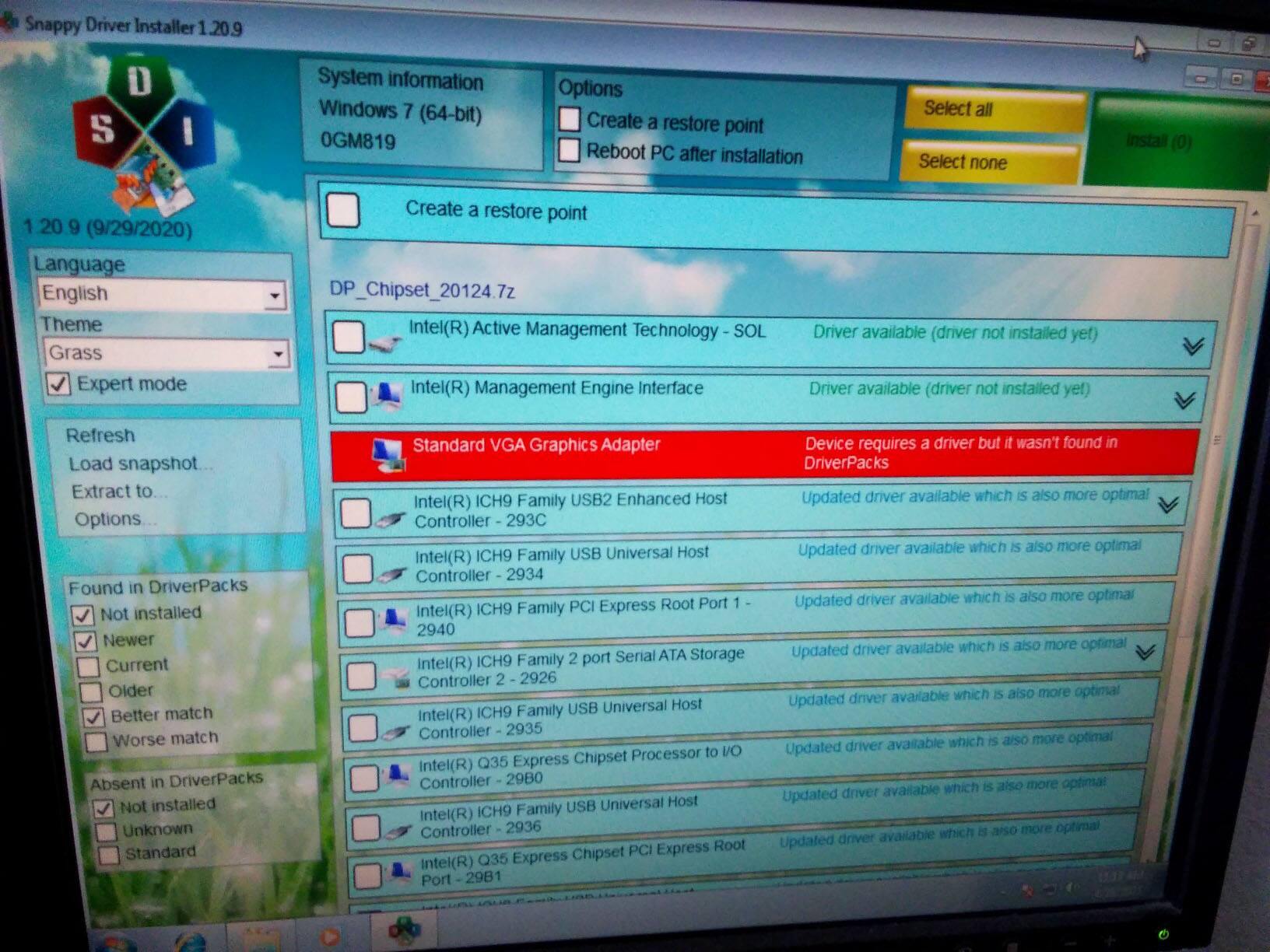Tick the Create a restore point checkbox in Options
1270x952 pixels.
(x=570, y=119)
